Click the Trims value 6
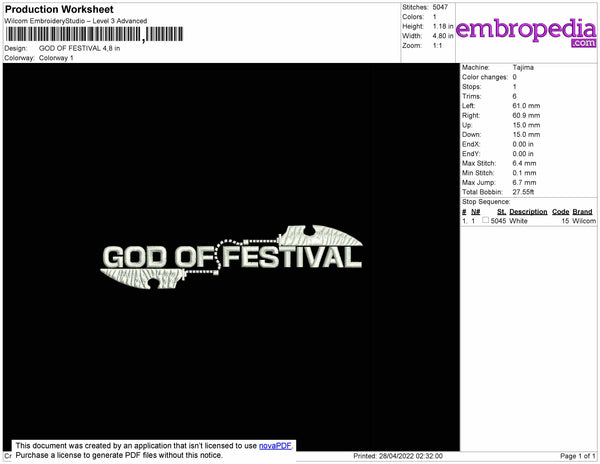 (x=515, y=96)
